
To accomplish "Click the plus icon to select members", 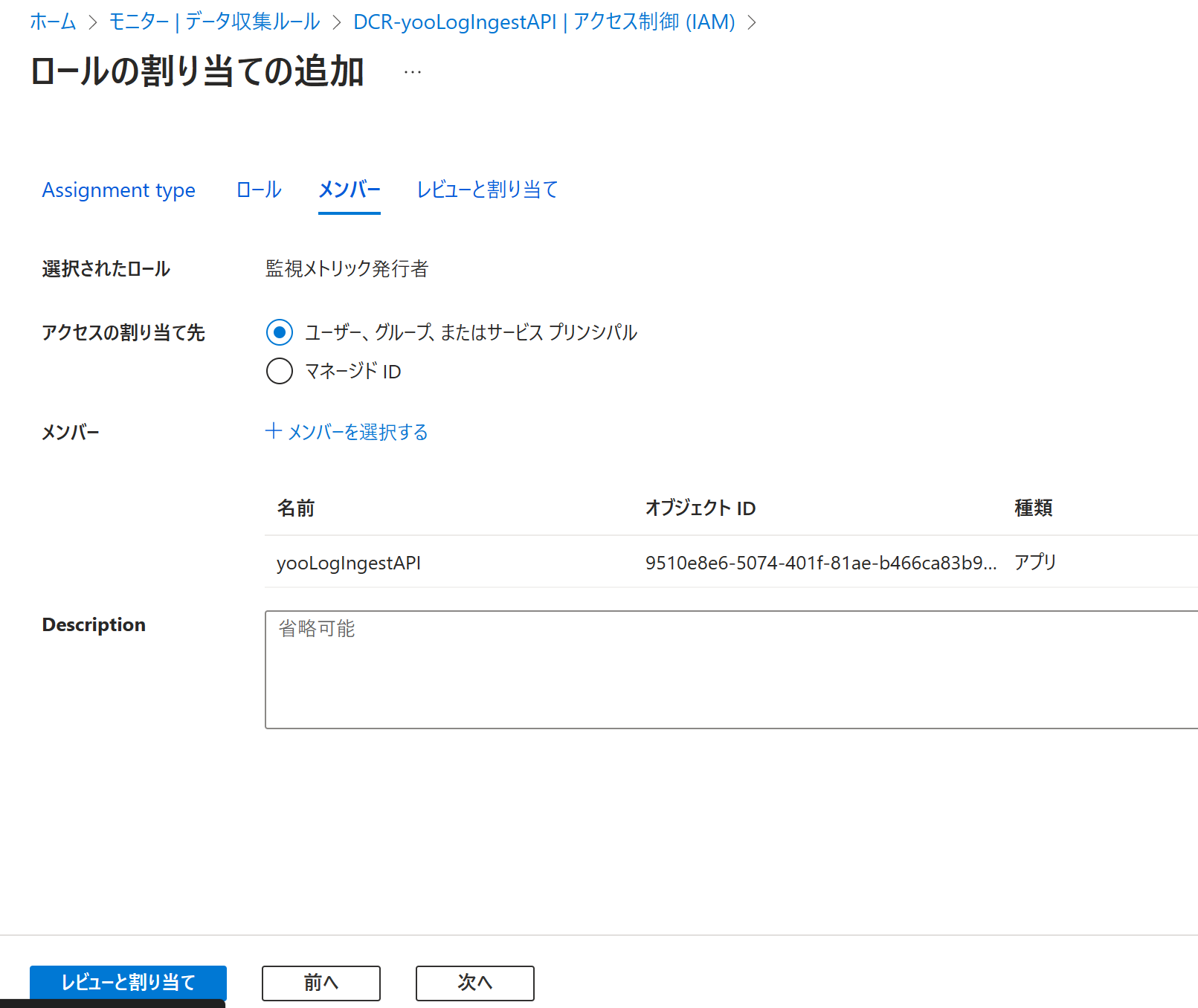I will pyautogui.click(x=274, y=431).
